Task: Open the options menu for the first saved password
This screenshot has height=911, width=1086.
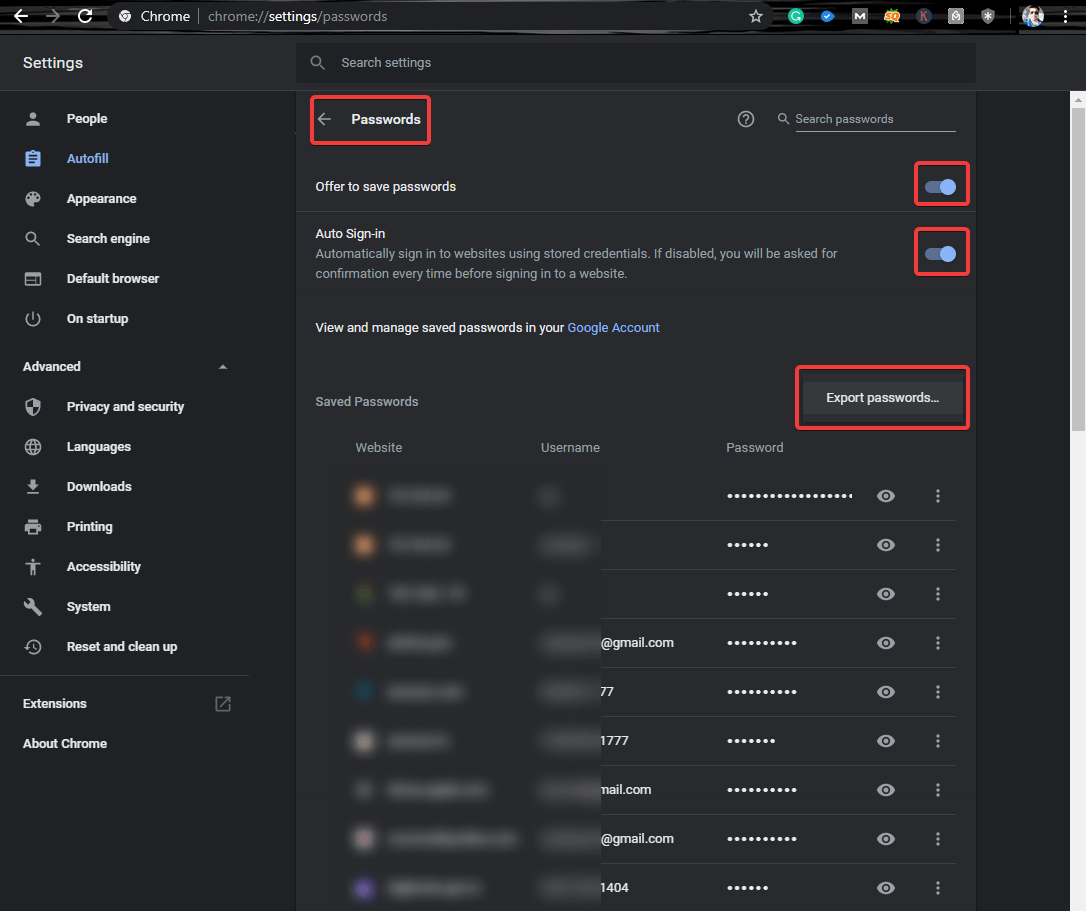Action: click(x=937, y=495)
